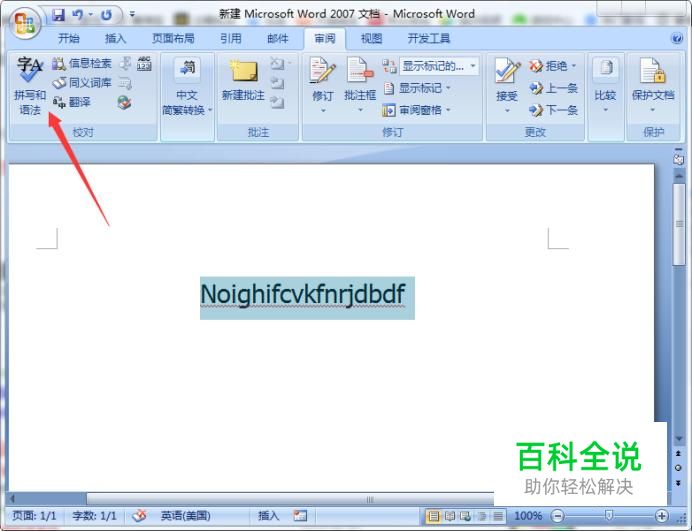Save the document from quick access toolbar
This screenshot has height=531, width=692.
[58, 15]
